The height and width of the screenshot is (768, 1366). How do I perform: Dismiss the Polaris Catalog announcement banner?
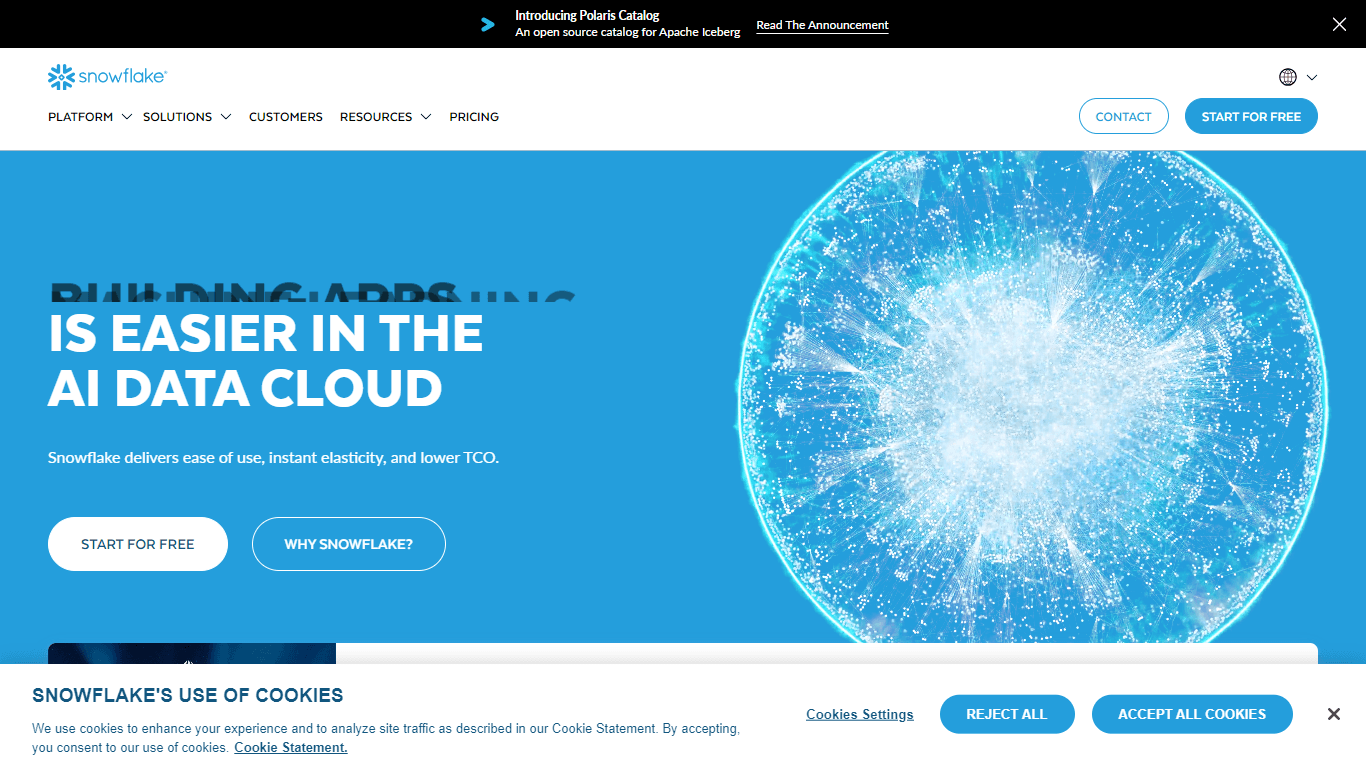click(x=1339, y=24)
